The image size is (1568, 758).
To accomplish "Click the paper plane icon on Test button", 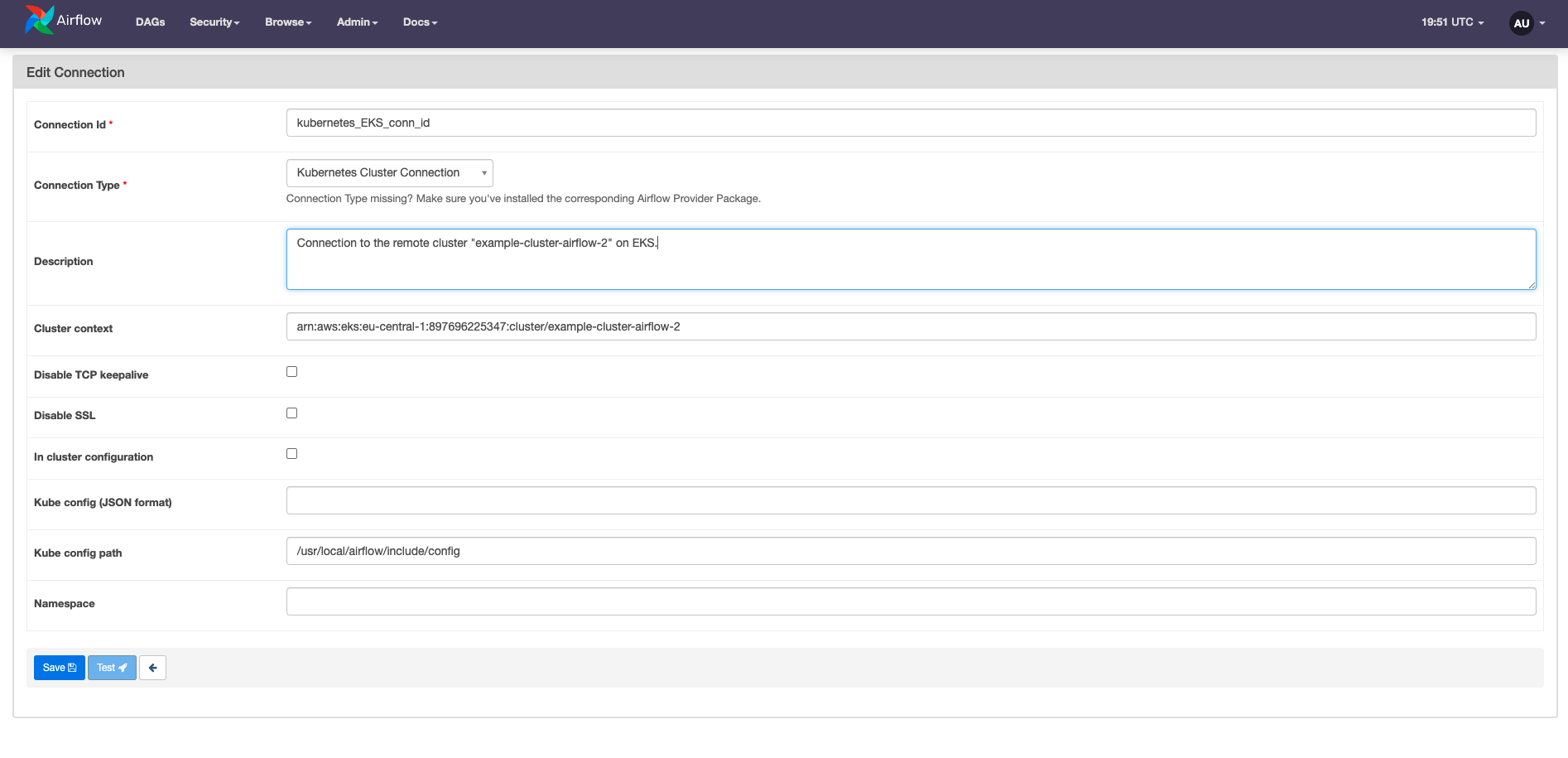I will pyautogui.click(x=122, y=667).
